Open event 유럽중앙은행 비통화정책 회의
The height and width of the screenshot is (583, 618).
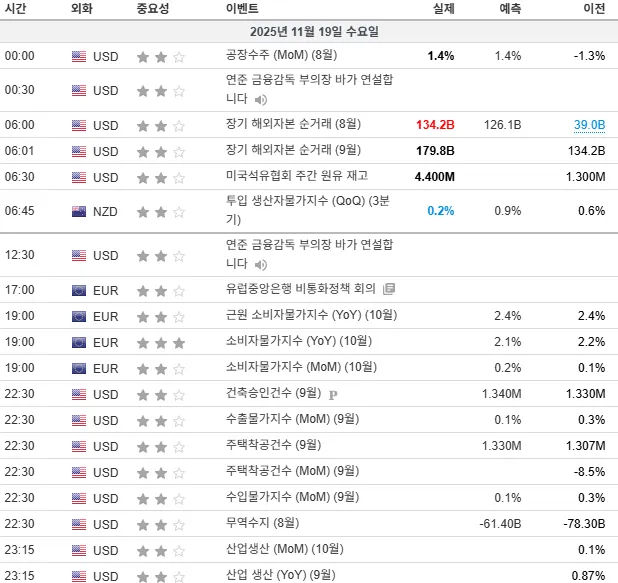(x=301, y=289)
